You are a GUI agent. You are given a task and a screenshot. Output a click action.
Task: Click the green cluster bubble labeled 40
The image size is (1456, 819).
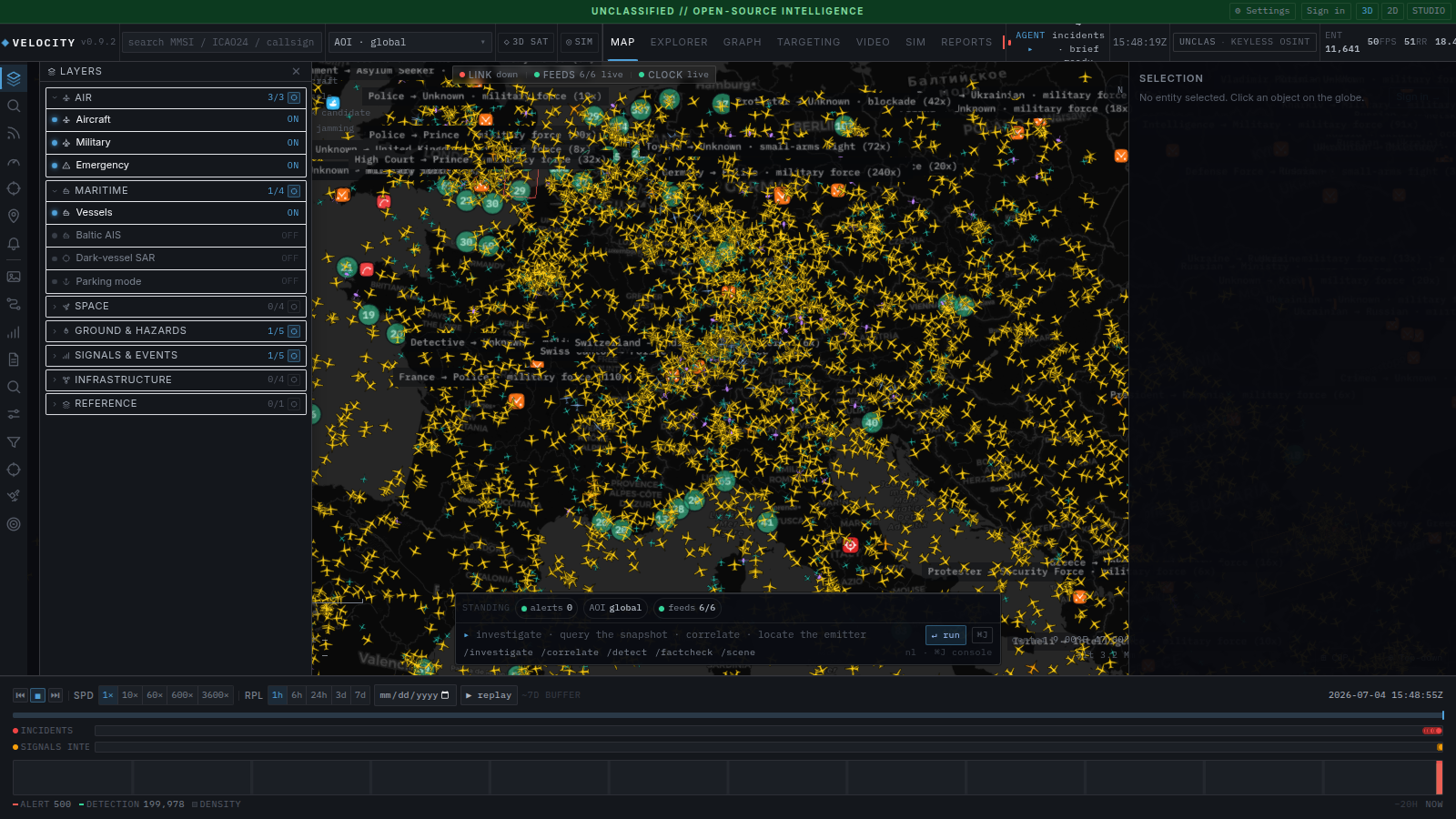pyautogui.click(x=872, y=422)
